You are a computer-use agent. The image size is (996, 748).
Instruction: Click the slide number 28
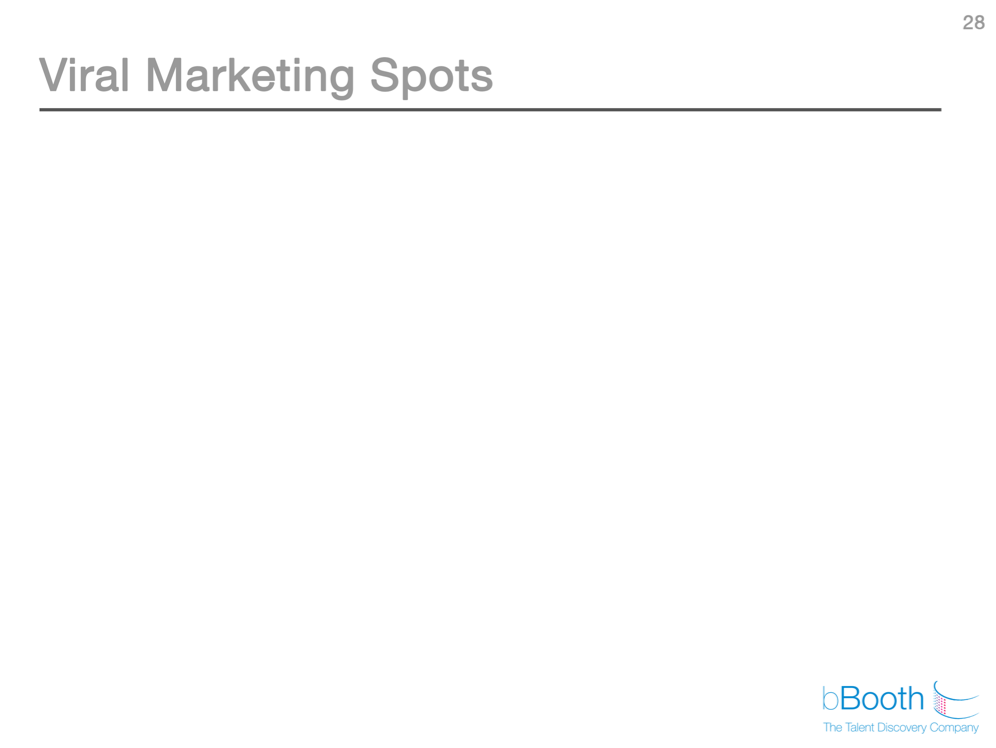coord(973,23)
